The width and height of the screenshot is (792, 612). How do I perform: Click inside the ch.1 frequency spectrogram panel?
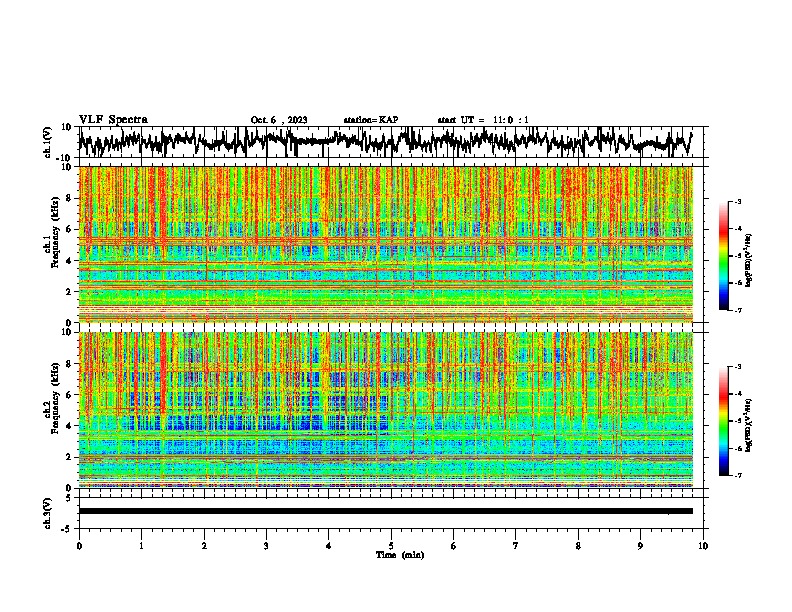point(385,244)
